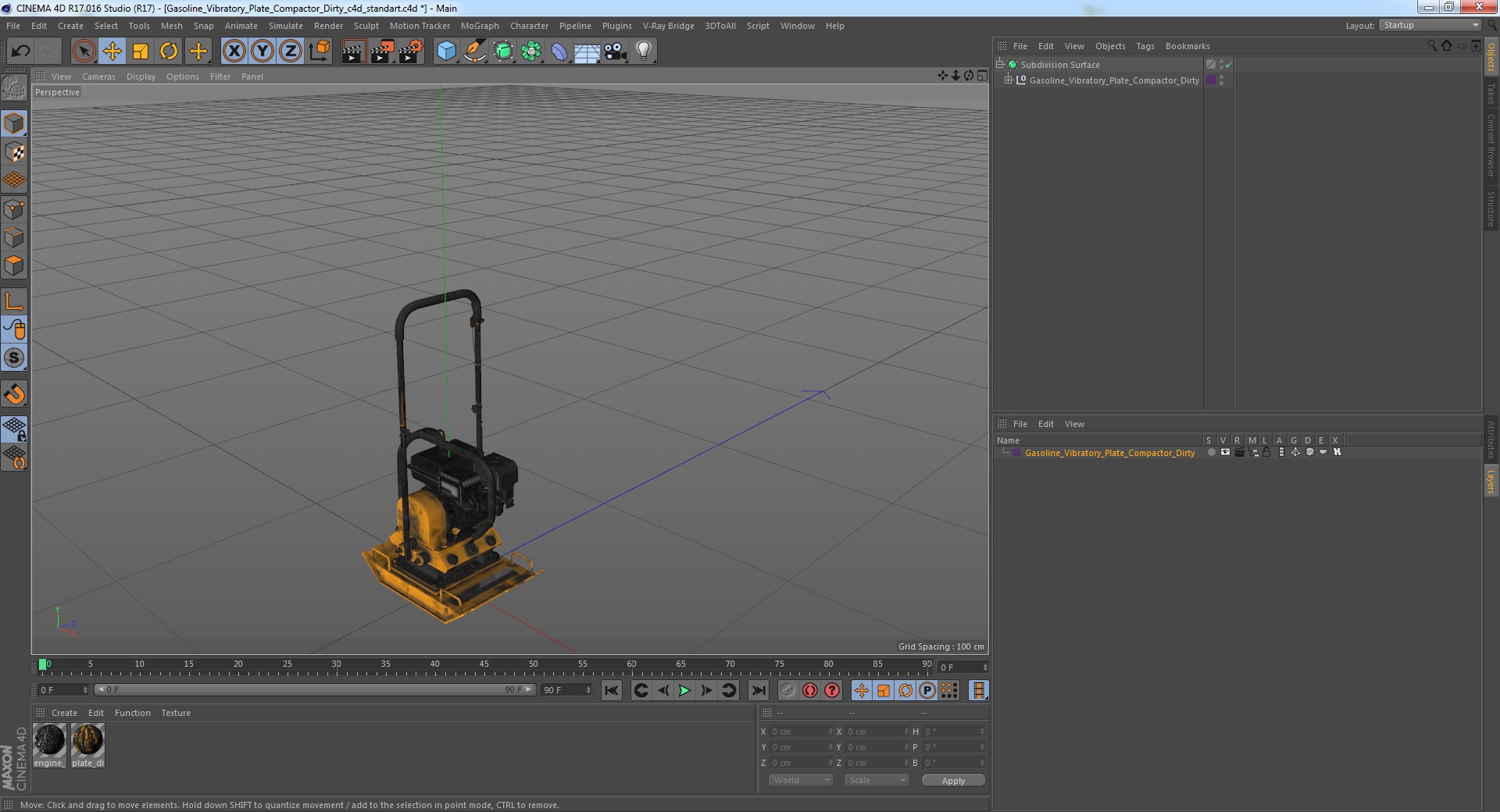Open the Spline pen tool
This screenshot has height=812, width=1500.
click(x=474, y=52)
